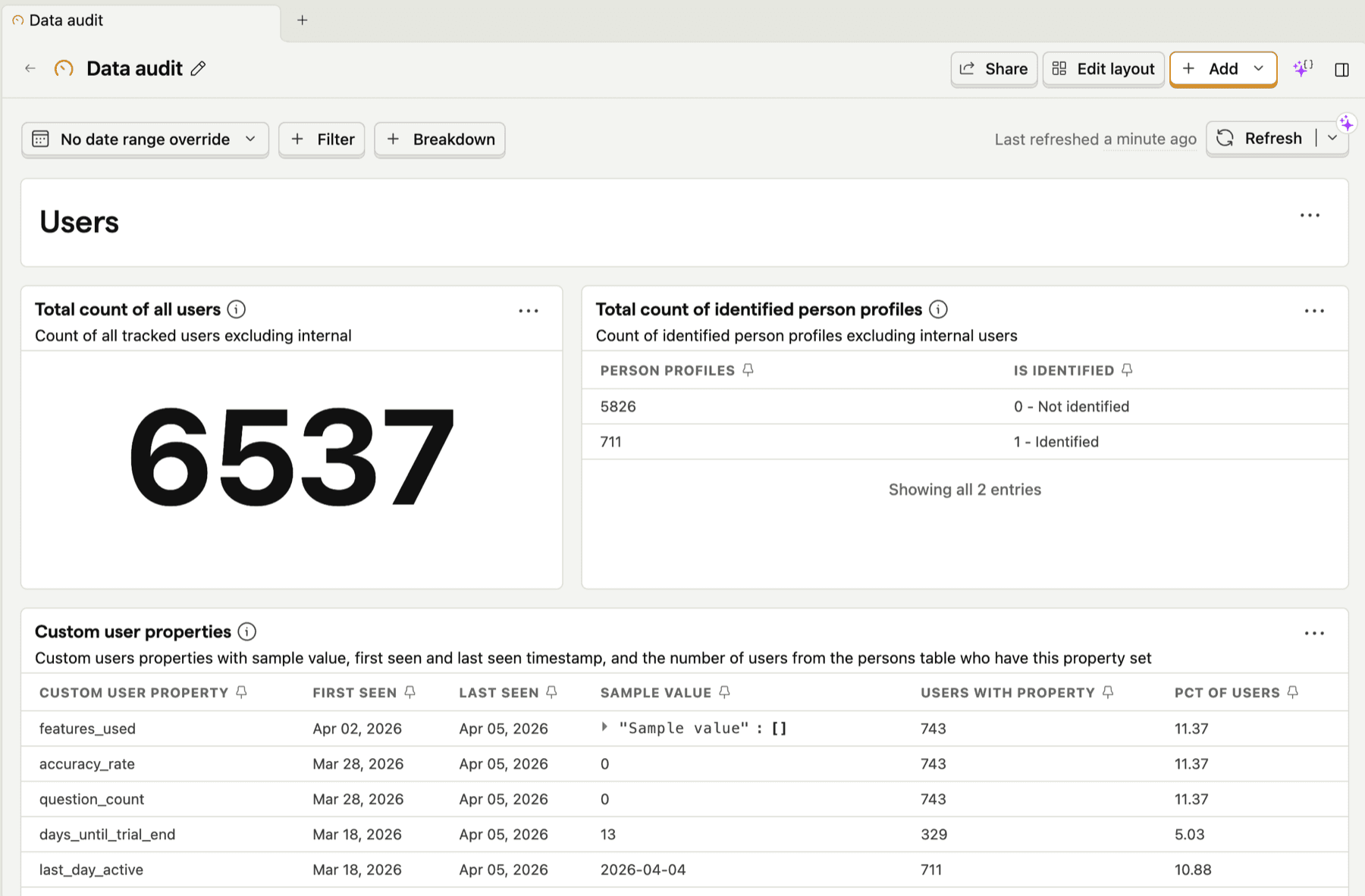Open three-dot menu on Total count of all users
Image resolution: width=1365 pixels, height=896 pixels.
529,311
